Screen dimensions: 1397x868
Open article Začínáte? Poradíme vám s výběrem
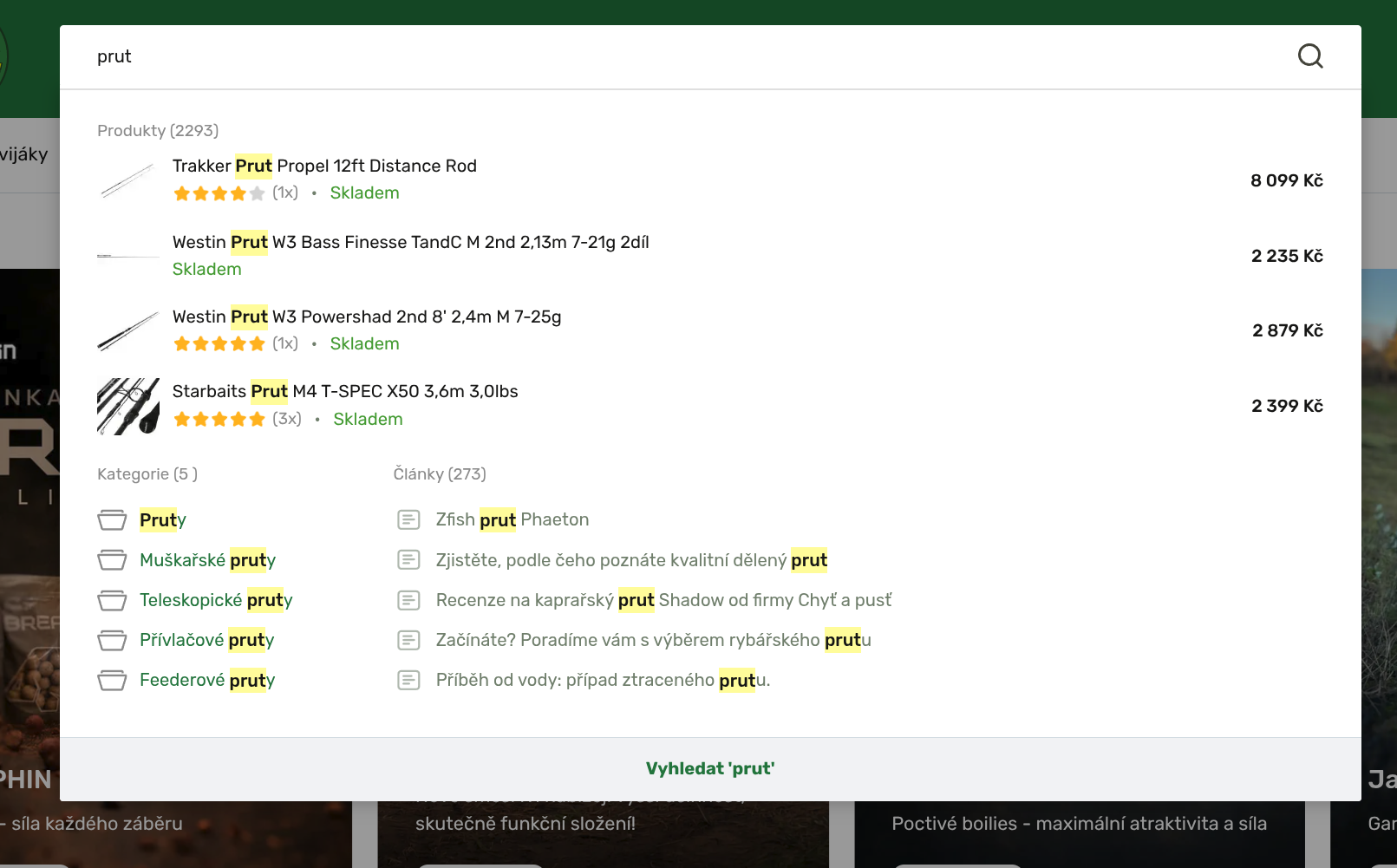tap(654, 640)
